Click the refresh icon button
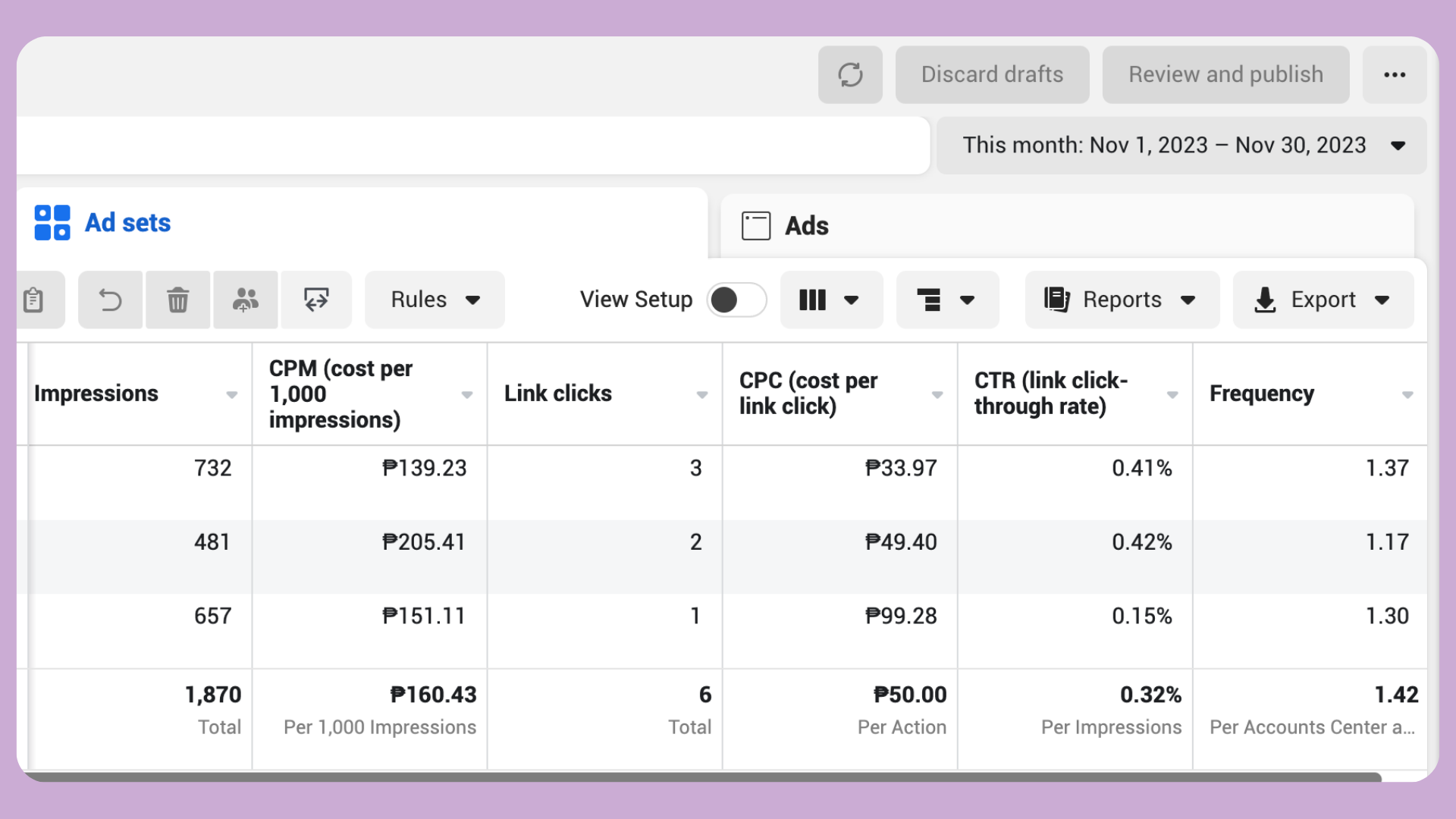Viewport: 1456px width, 819px height. (850, 74)
